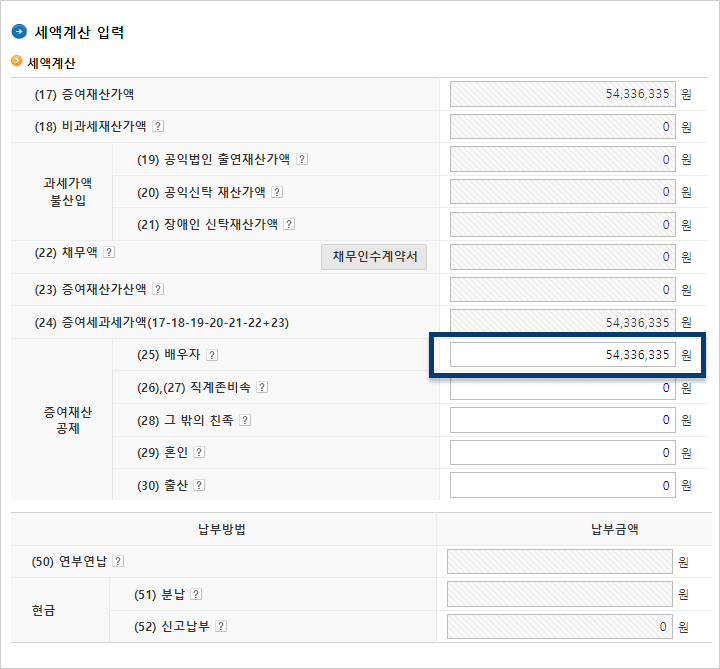Screen dimensions: 720x669
Task: Open help icon for (19) 공익법인 출연재산가액
Action: pos(302,159)
